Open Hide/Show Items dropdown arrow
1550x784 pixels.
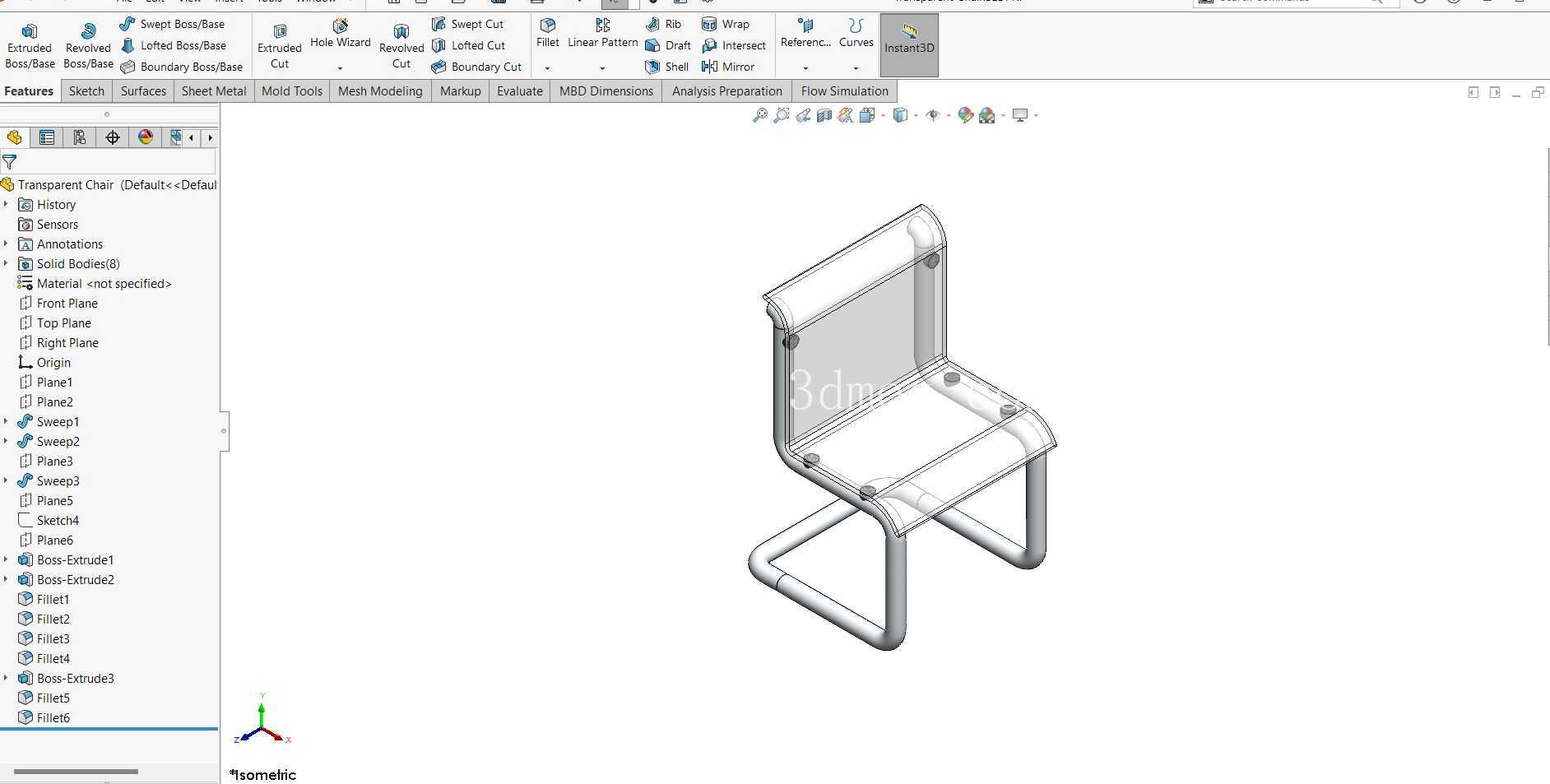pos(948,115)
